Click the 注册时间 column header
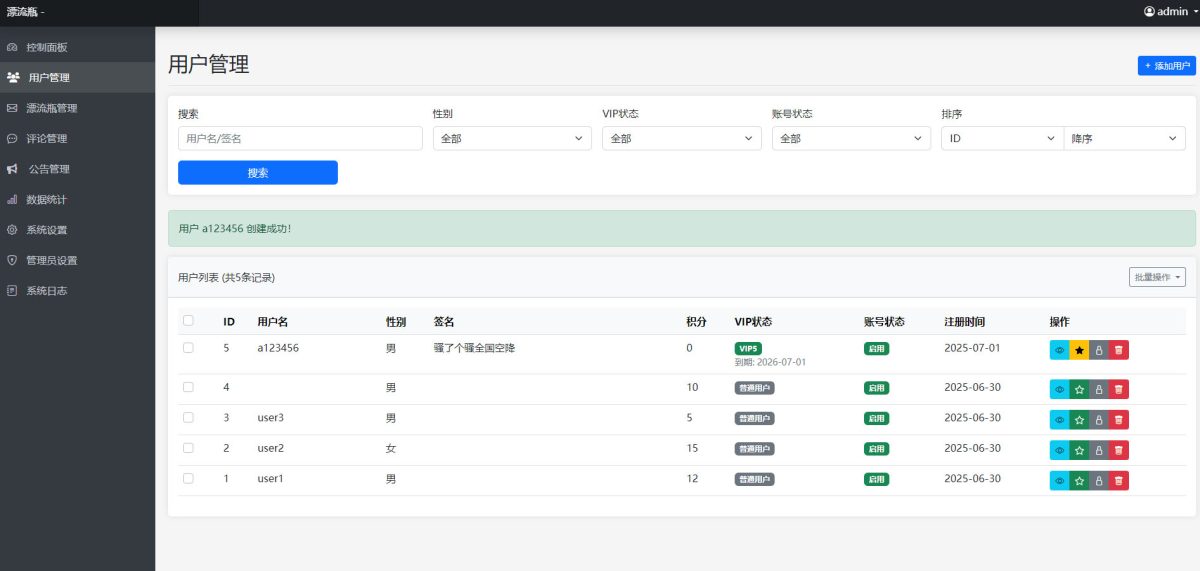1200x571 pixels. [964, 322]
